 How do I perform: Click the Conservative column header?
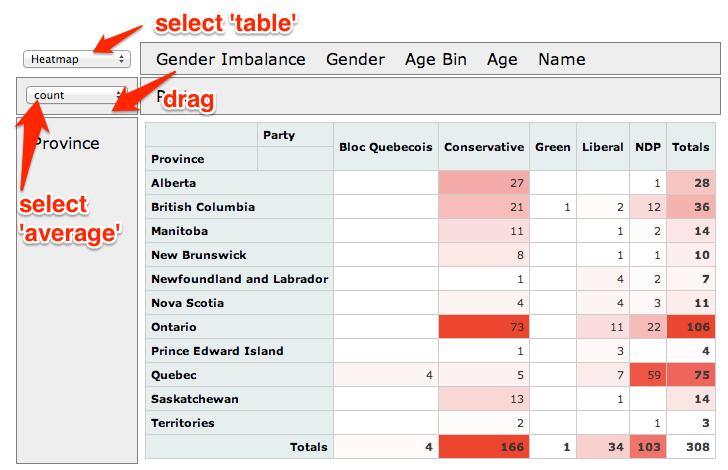point(484,147)
